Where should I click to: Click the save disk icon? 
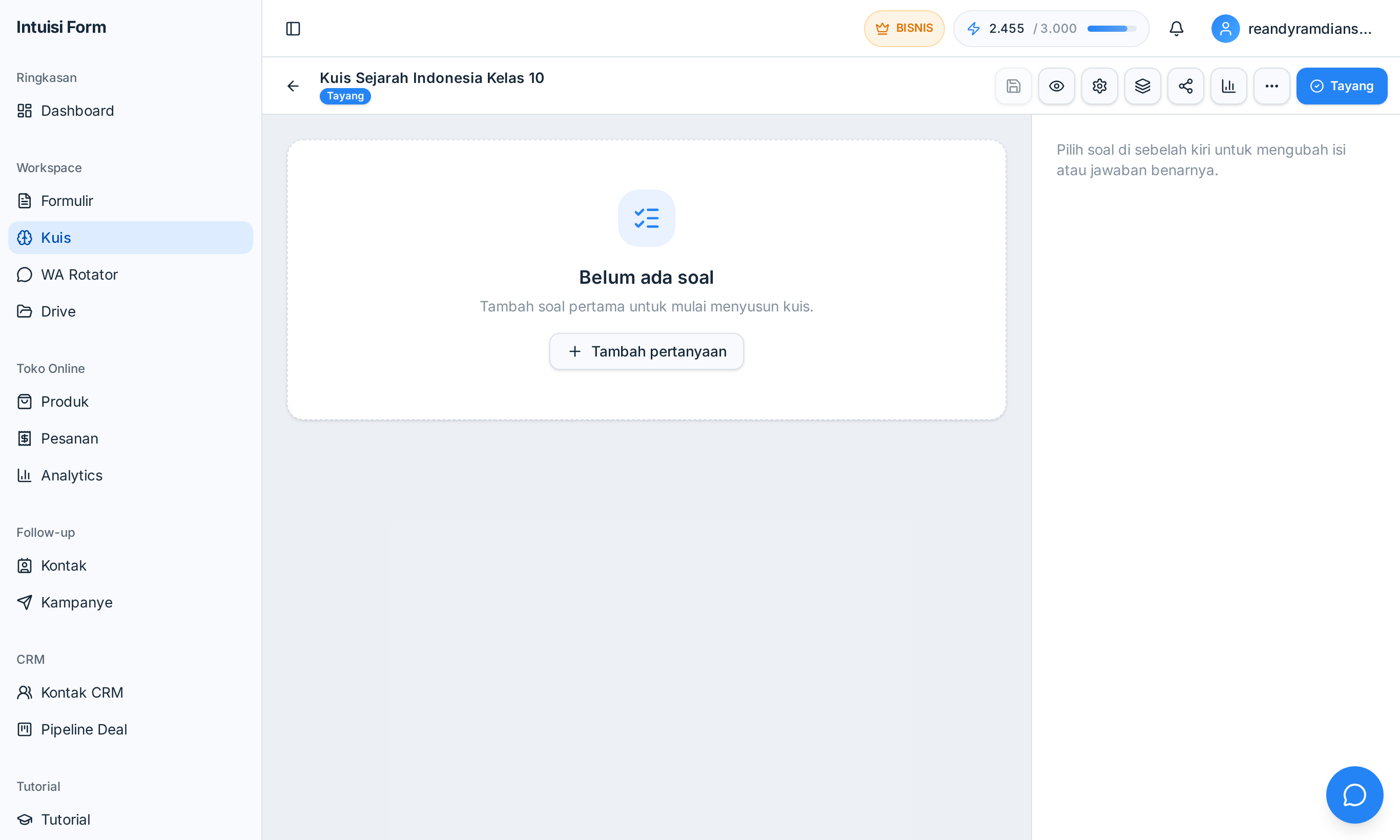click(x=1013, y=86)
